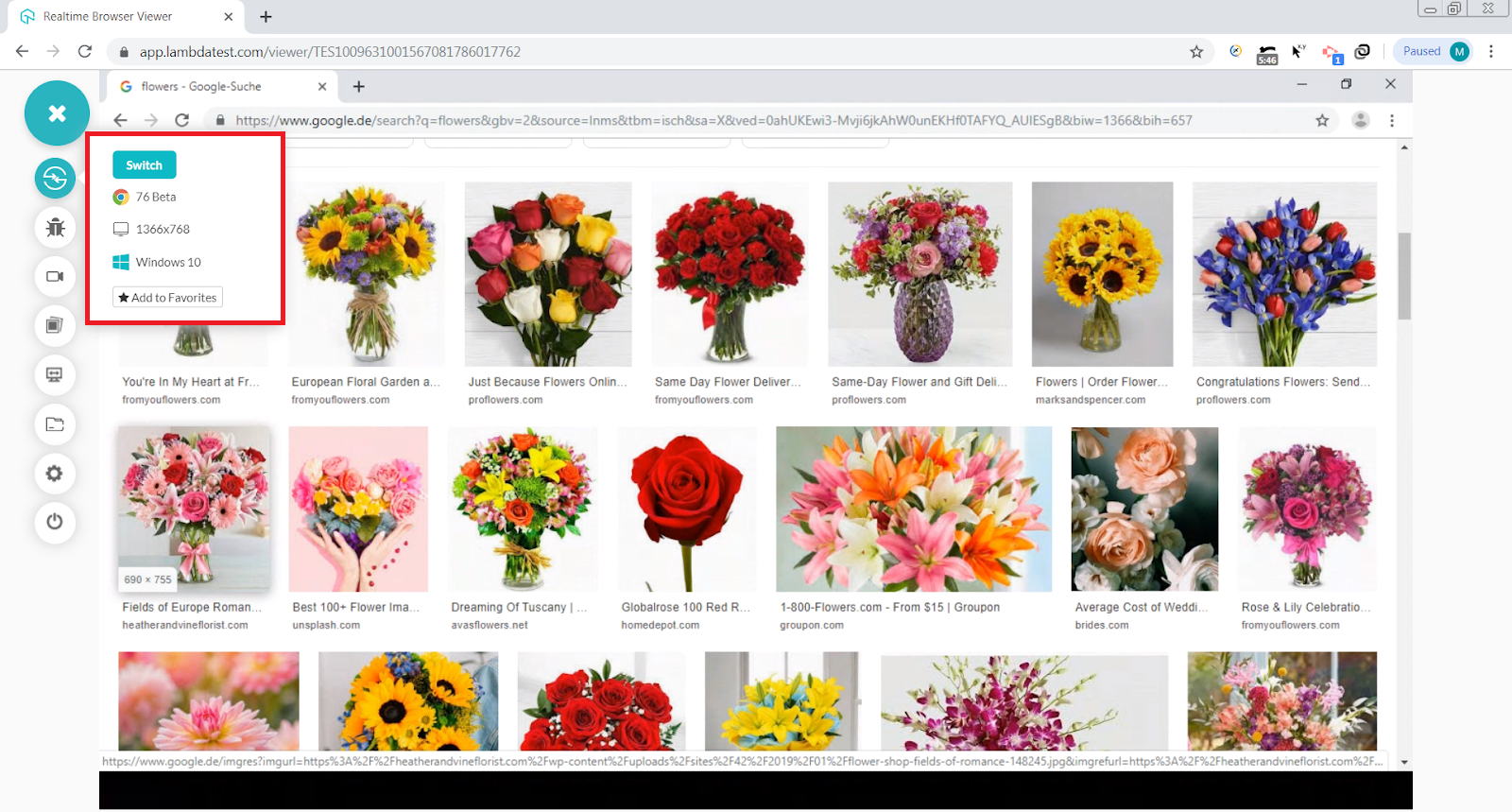Click the teal close sidebar X button
Image resolution: width=1512 pixels, height=812 pixels.
(x=57, y=113)
